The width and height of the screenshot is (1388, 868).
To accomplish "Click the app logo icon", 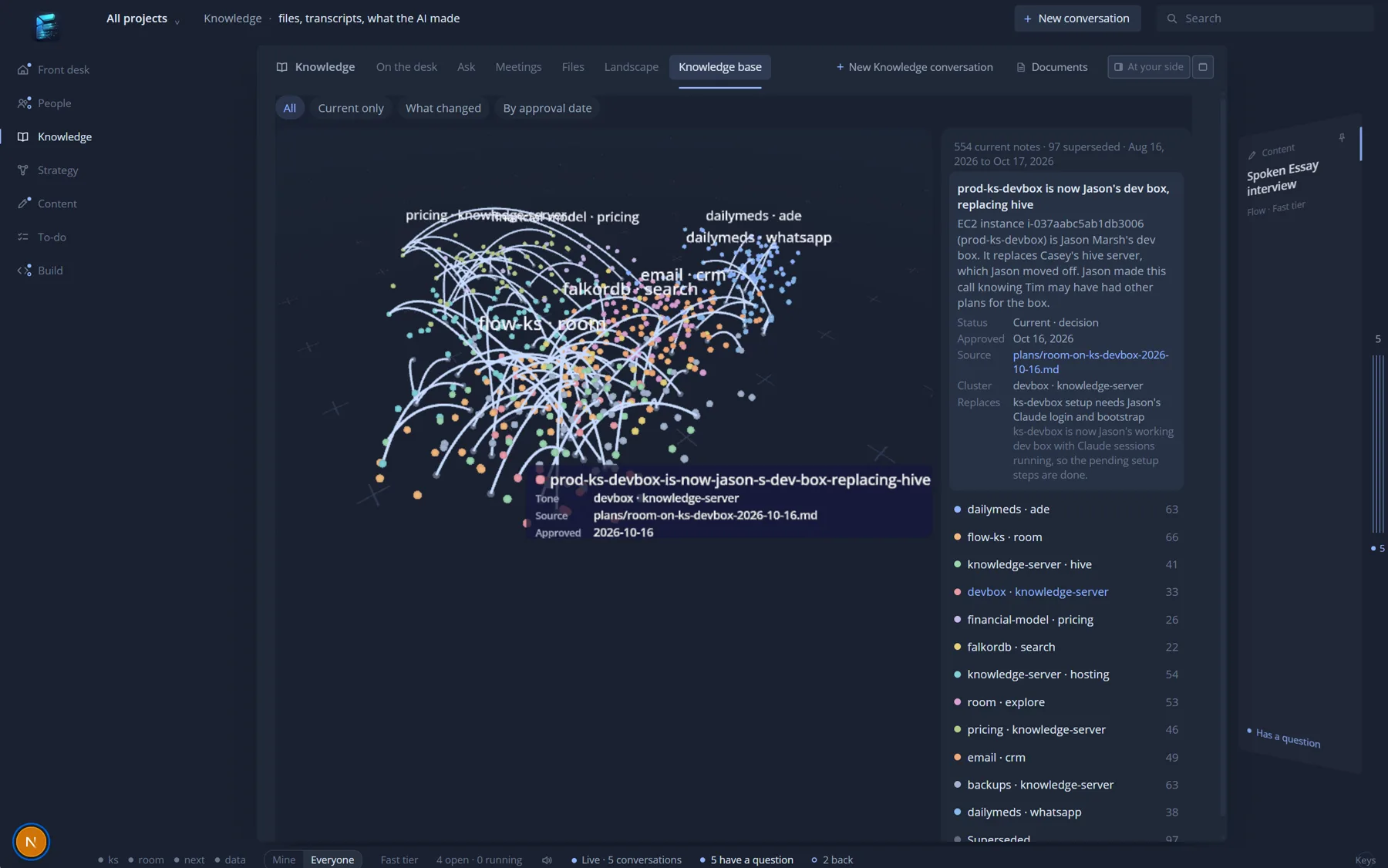I will [46, 25].
